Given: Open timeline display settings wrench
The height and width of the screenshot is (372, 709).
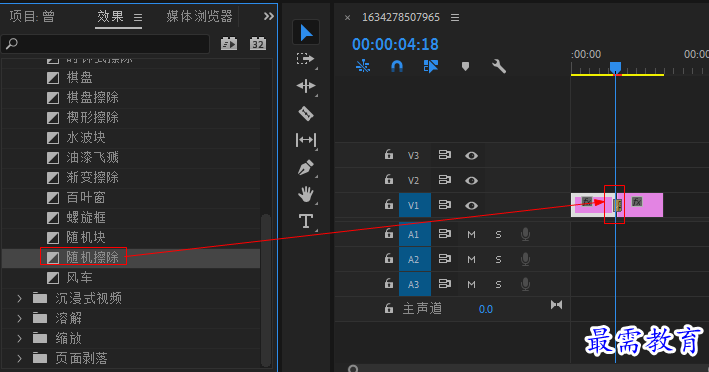Looking at the screenshot, I should pos(499,66).
